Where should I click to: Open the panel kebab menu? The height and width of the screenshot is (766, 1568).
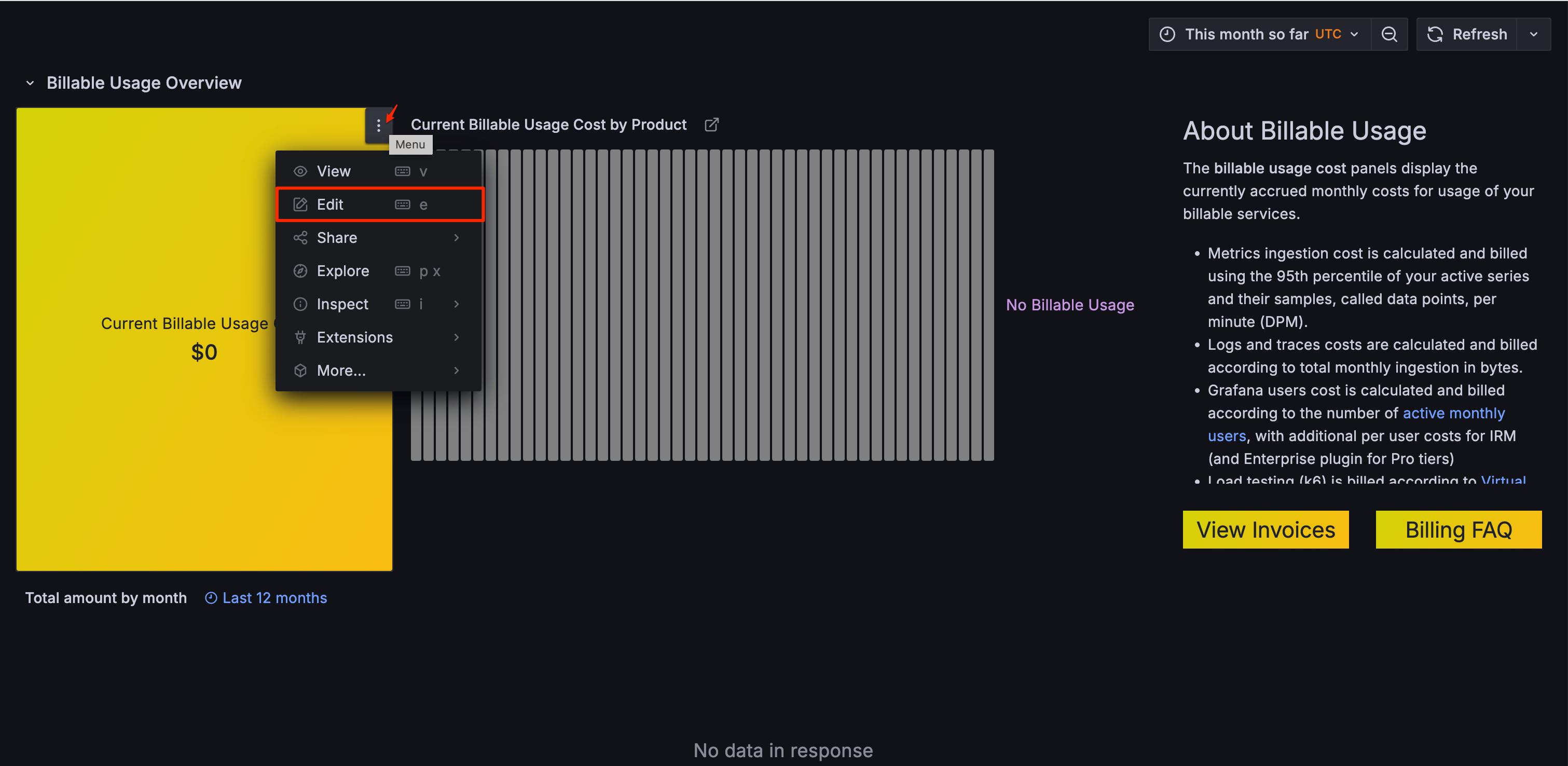coord(379,126)
